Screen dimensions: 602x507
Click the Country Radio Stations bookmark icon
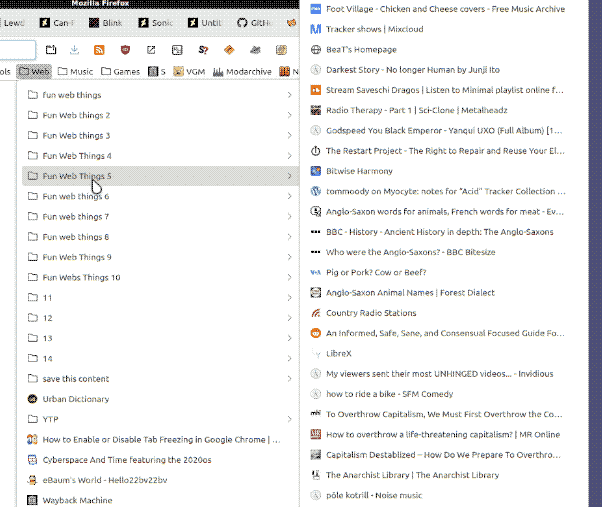(x=316, y=313)
